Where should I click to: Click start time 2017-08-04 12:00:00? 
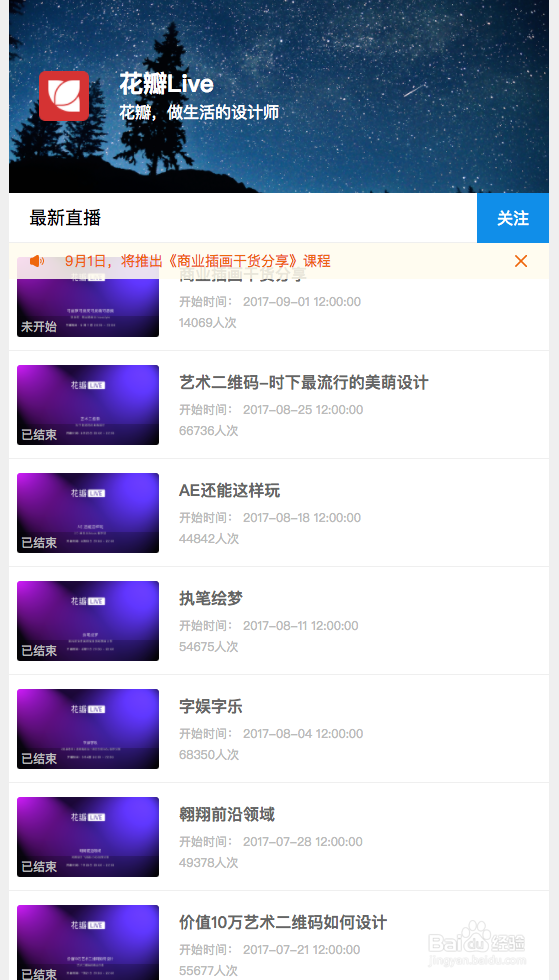pyautogui.click(x=303, y=734)
